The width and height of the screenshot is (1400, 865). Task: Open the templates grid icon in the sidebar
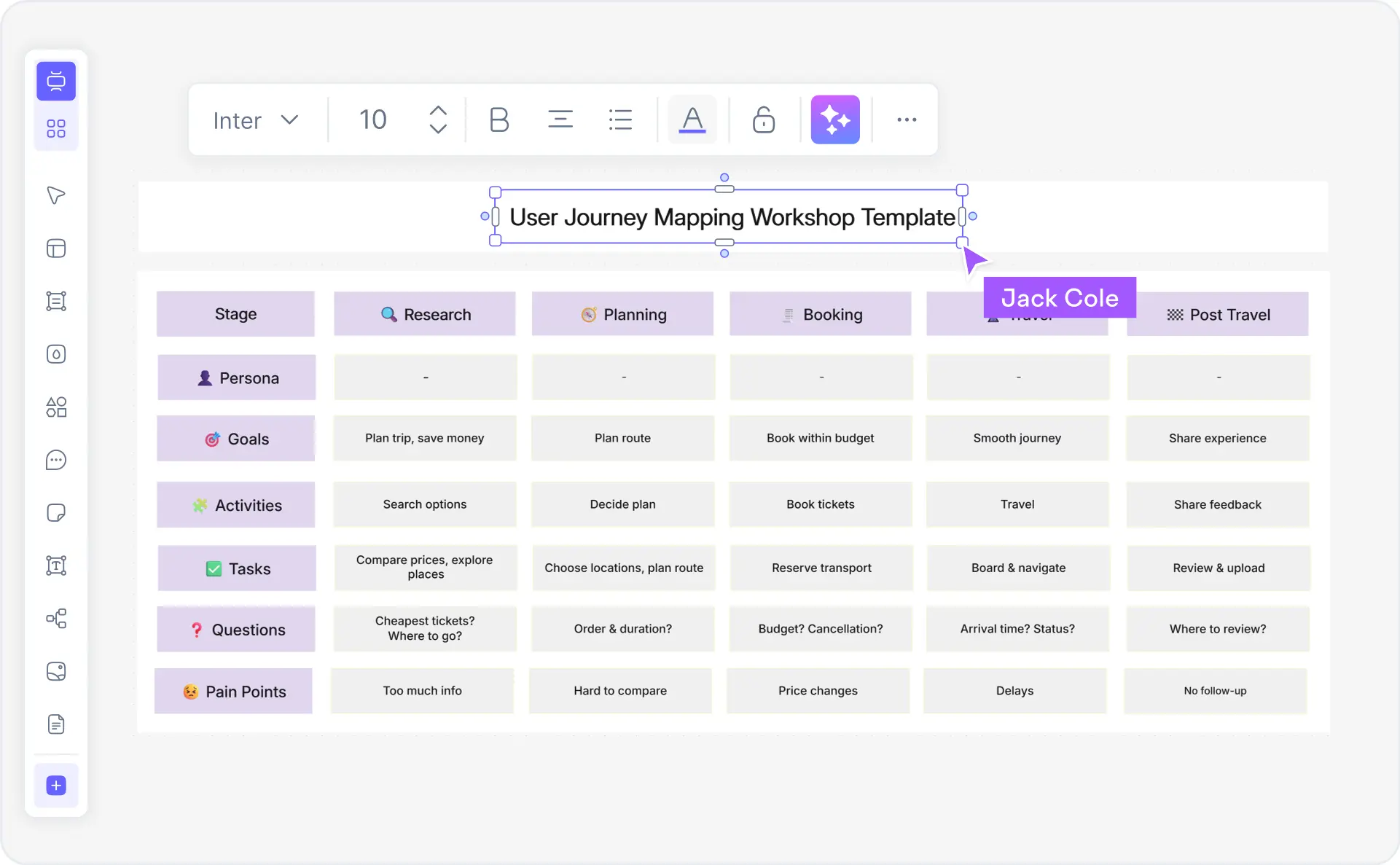coord(56,128)
